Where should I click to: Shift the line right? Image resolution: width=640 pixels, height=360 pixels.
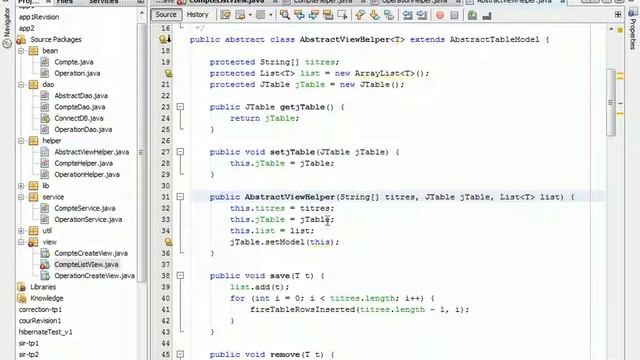click(422, 15)
